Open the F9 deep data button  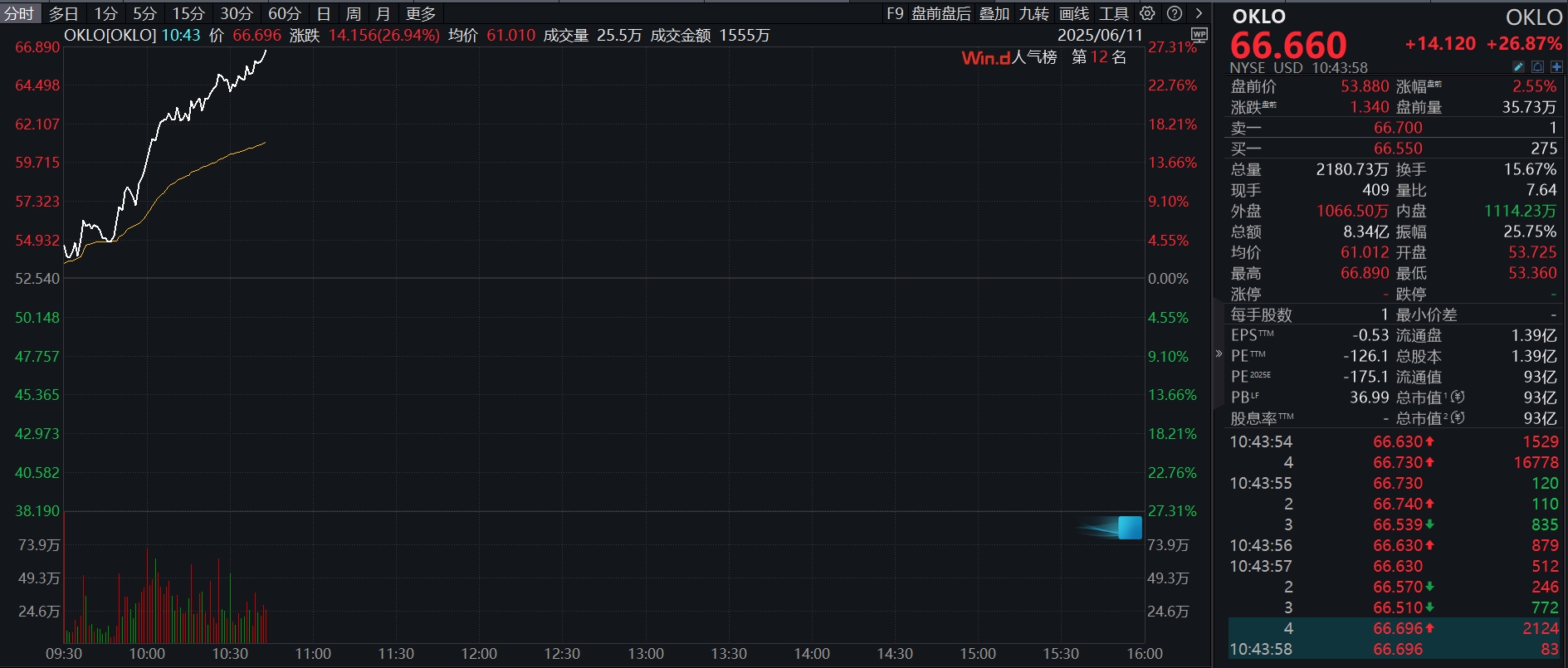[895, 13]
